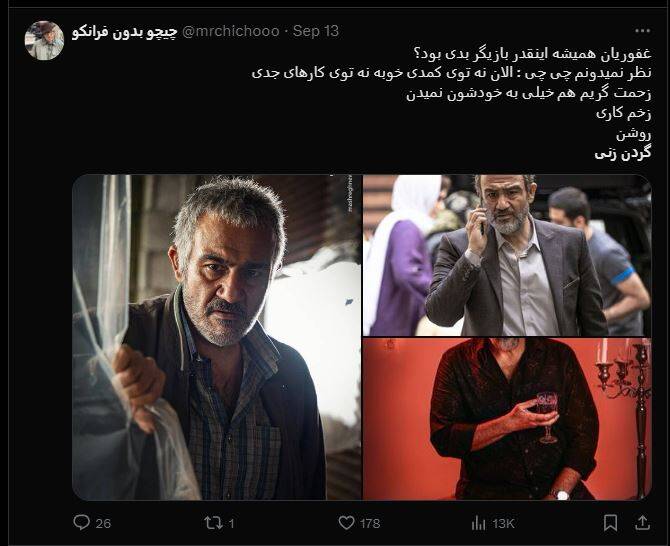
Task: Open the three-dot more options menu
Action: click(642, 31)
